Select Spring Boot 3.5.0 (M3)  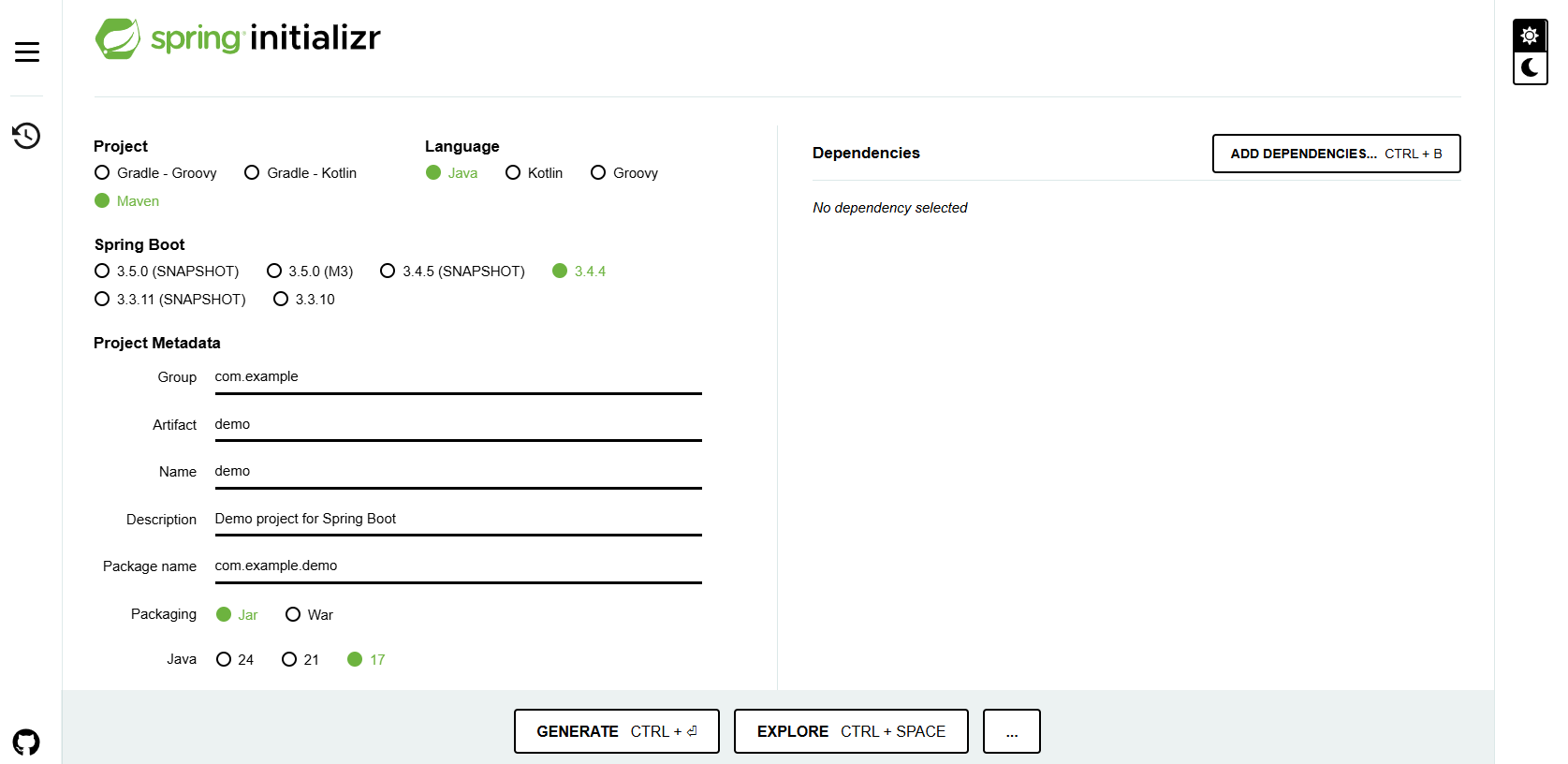tap(310, 272)
